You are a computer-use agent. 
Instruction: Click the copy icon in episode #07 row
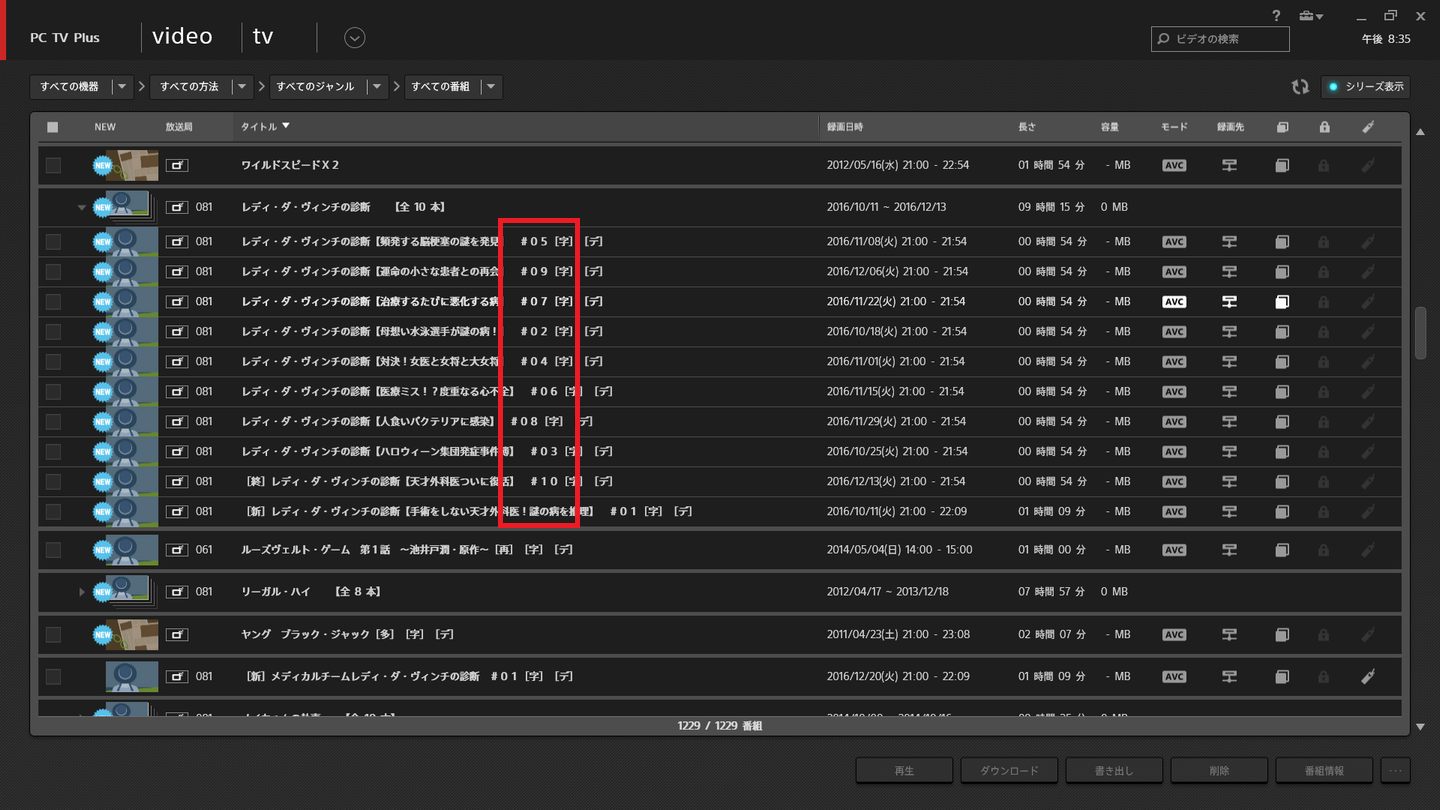point(1282,302)
